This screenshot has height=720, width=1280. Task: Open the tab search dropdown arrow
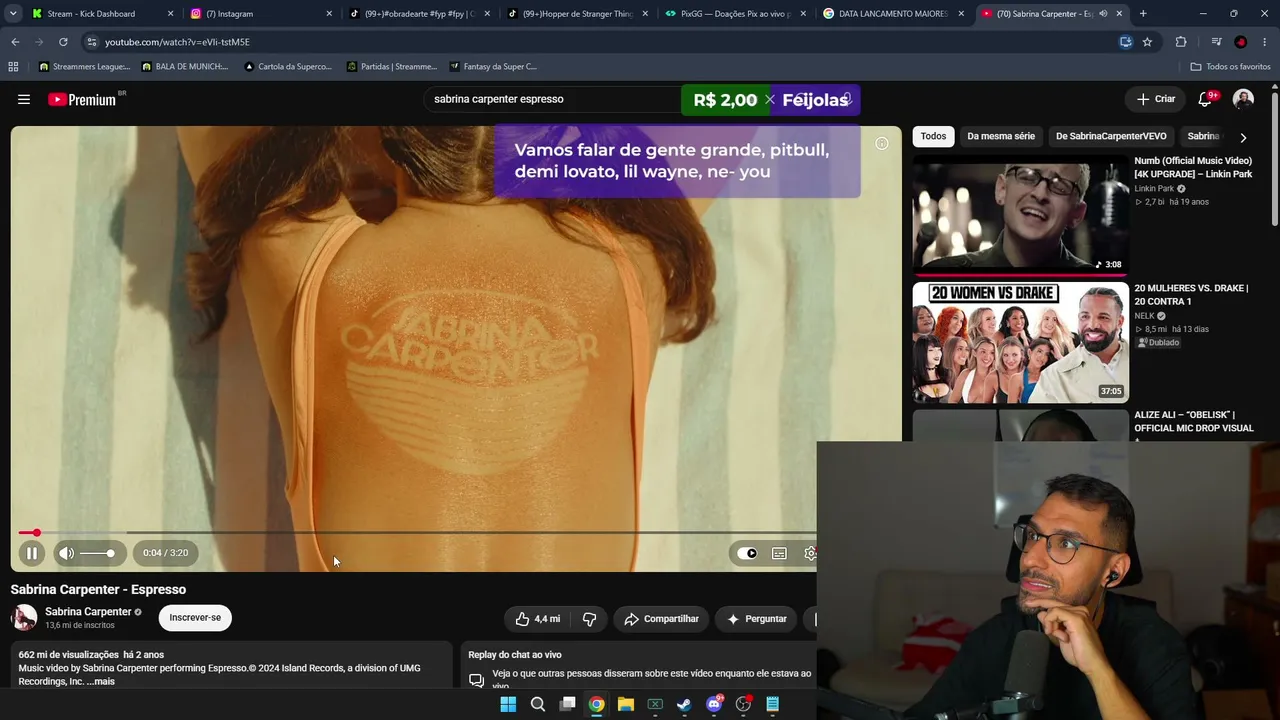pos(13,14)
